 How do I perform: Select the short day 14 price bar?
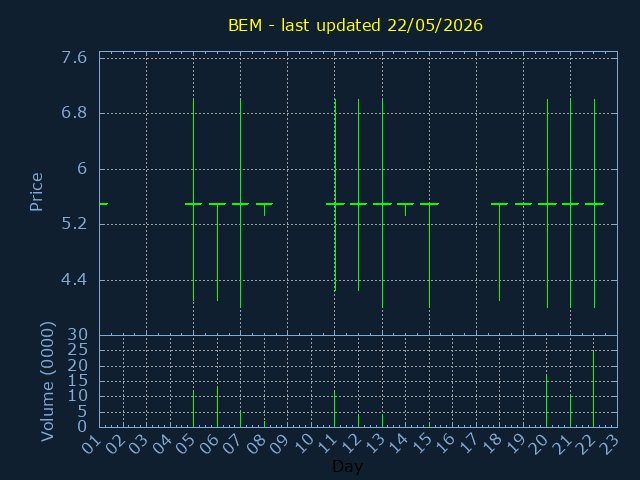405,209
